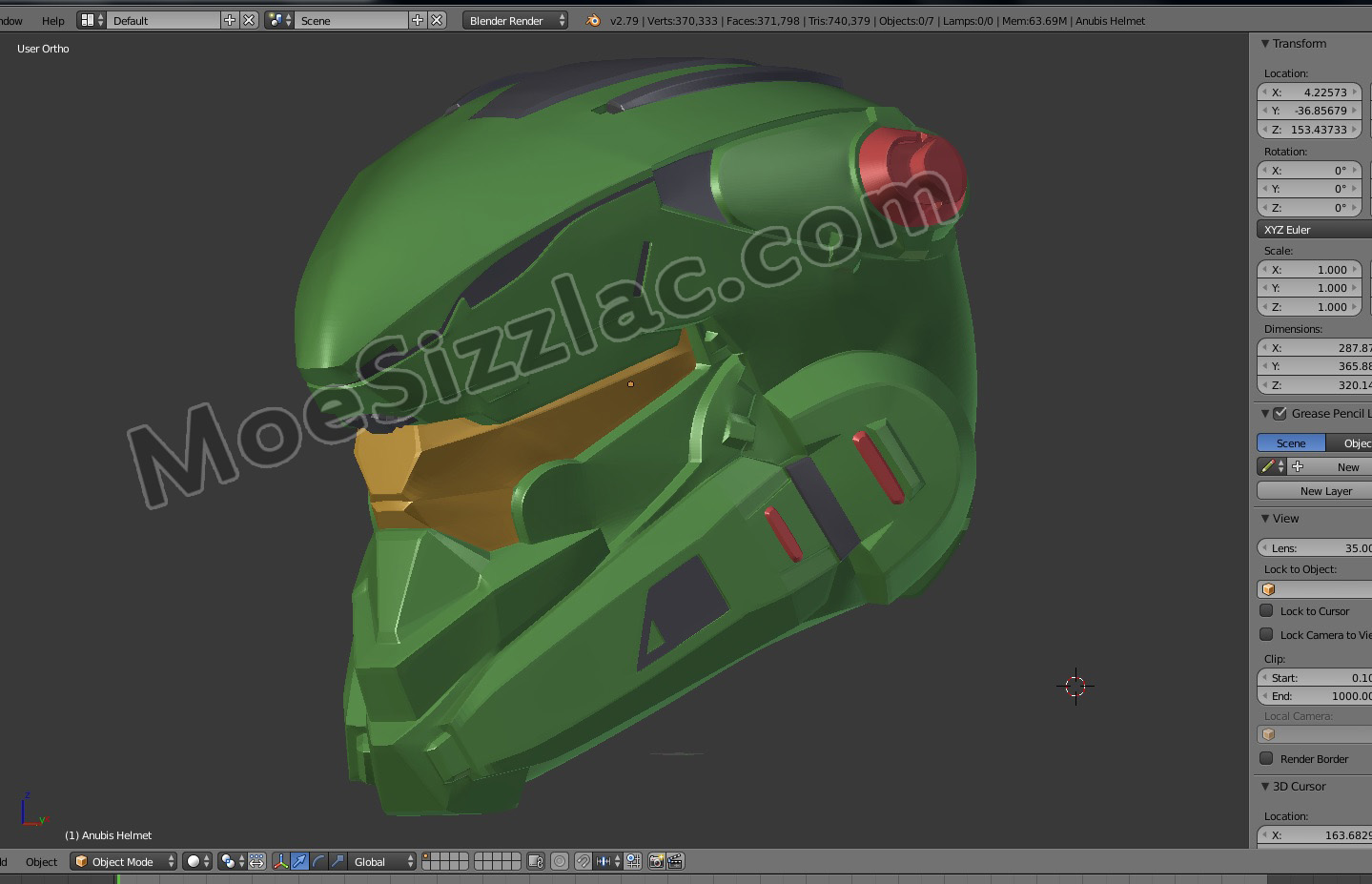1372x884 pixels.
Task: Toggle the Grease Pencil Layers checkbox
Action: pos(1280,413)
